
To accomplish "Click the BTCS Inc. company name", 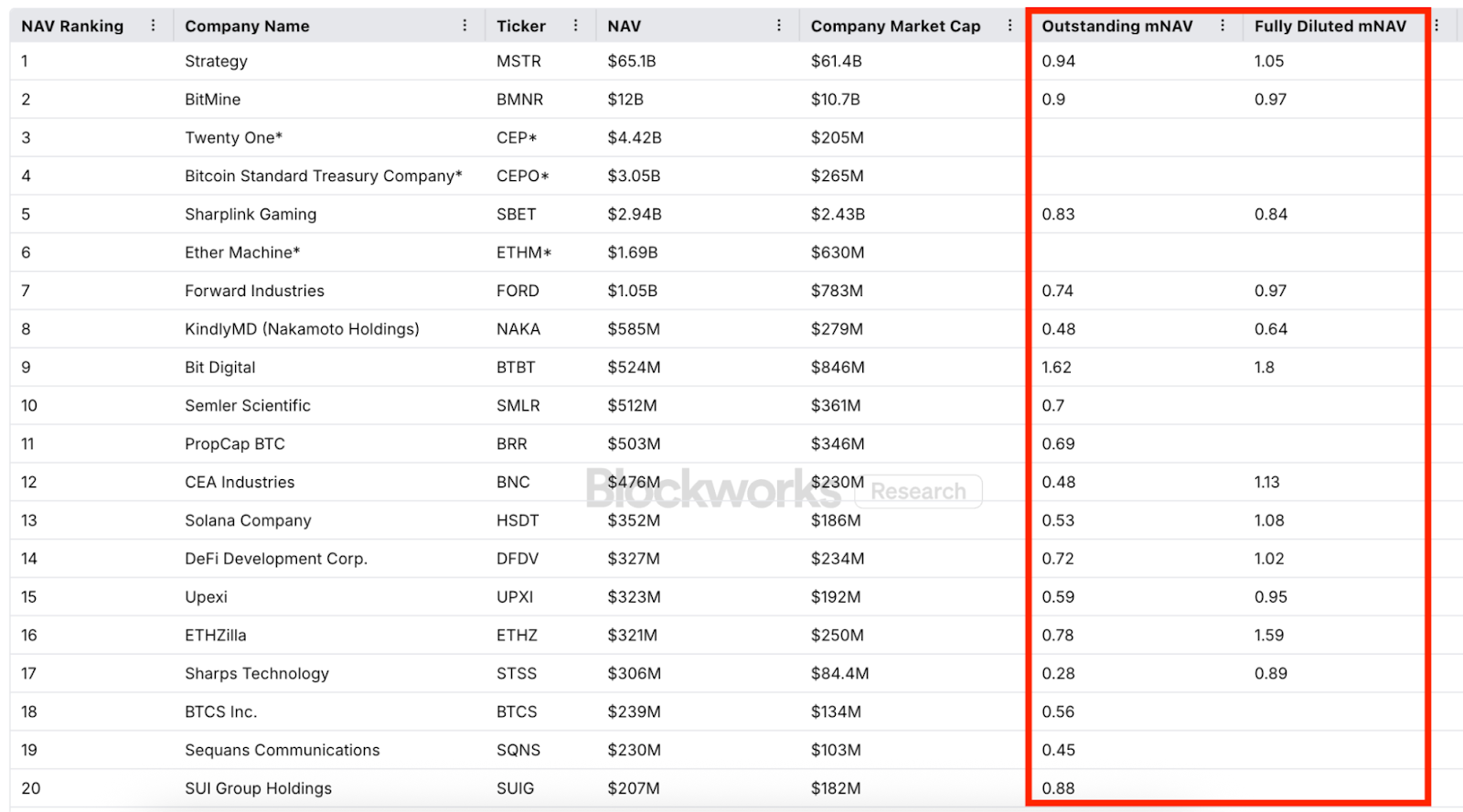I will pyautogui.click(x=221, y=712).
